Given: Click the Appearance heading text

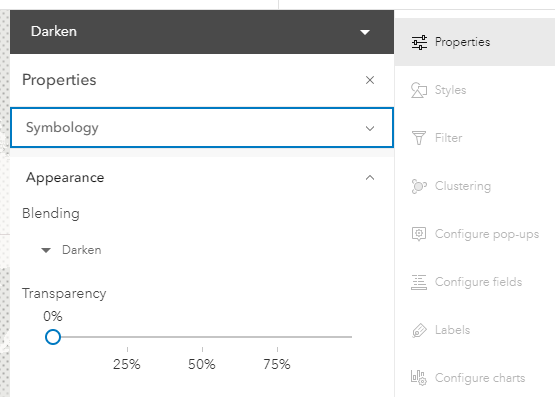Looking at the screenshot, I should click(x=65, y=178).
